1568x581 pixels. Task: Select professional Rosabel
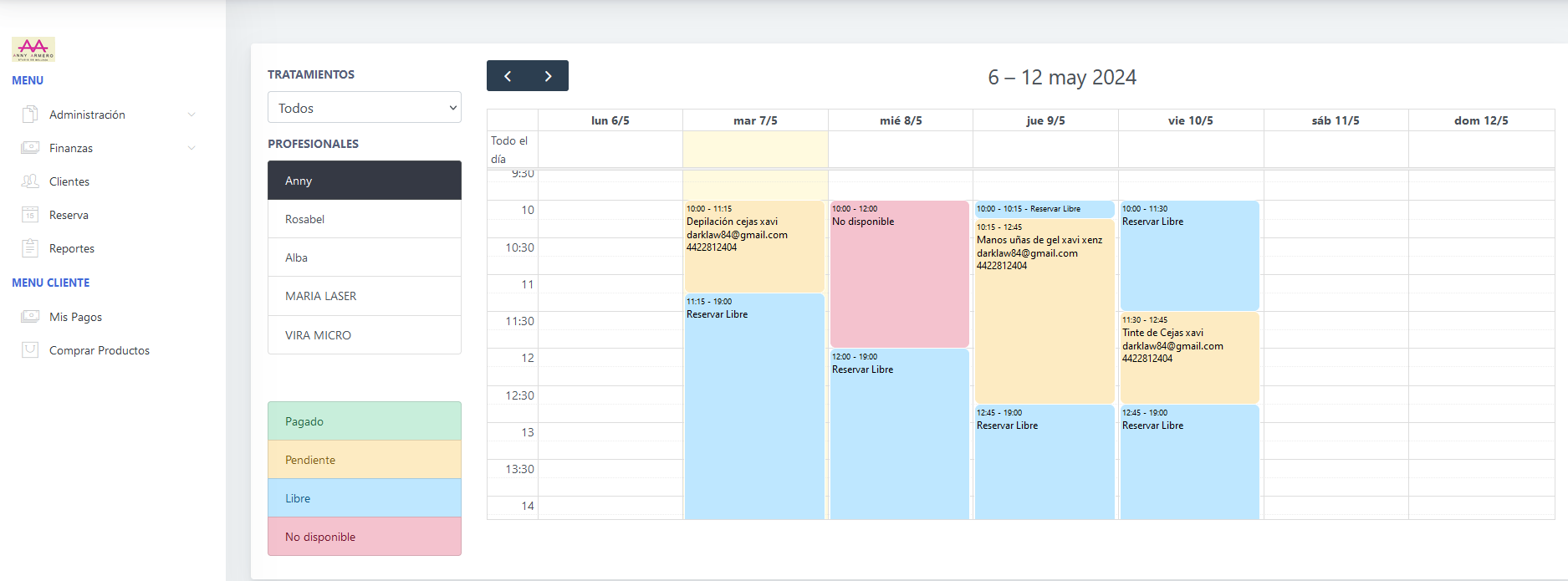click(365, 219)
